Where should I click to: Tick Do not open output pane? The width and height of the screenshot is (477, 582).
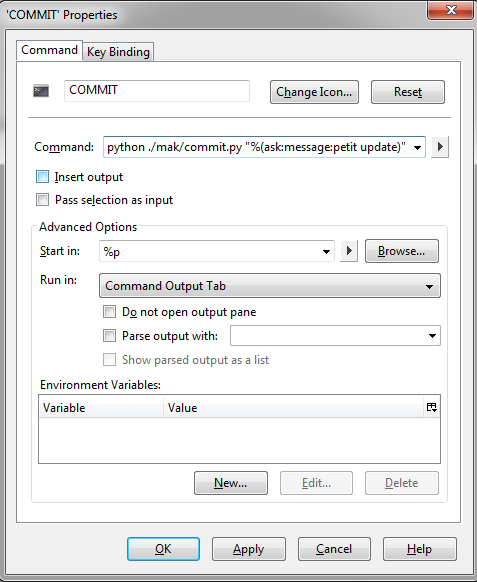[109, 311]
